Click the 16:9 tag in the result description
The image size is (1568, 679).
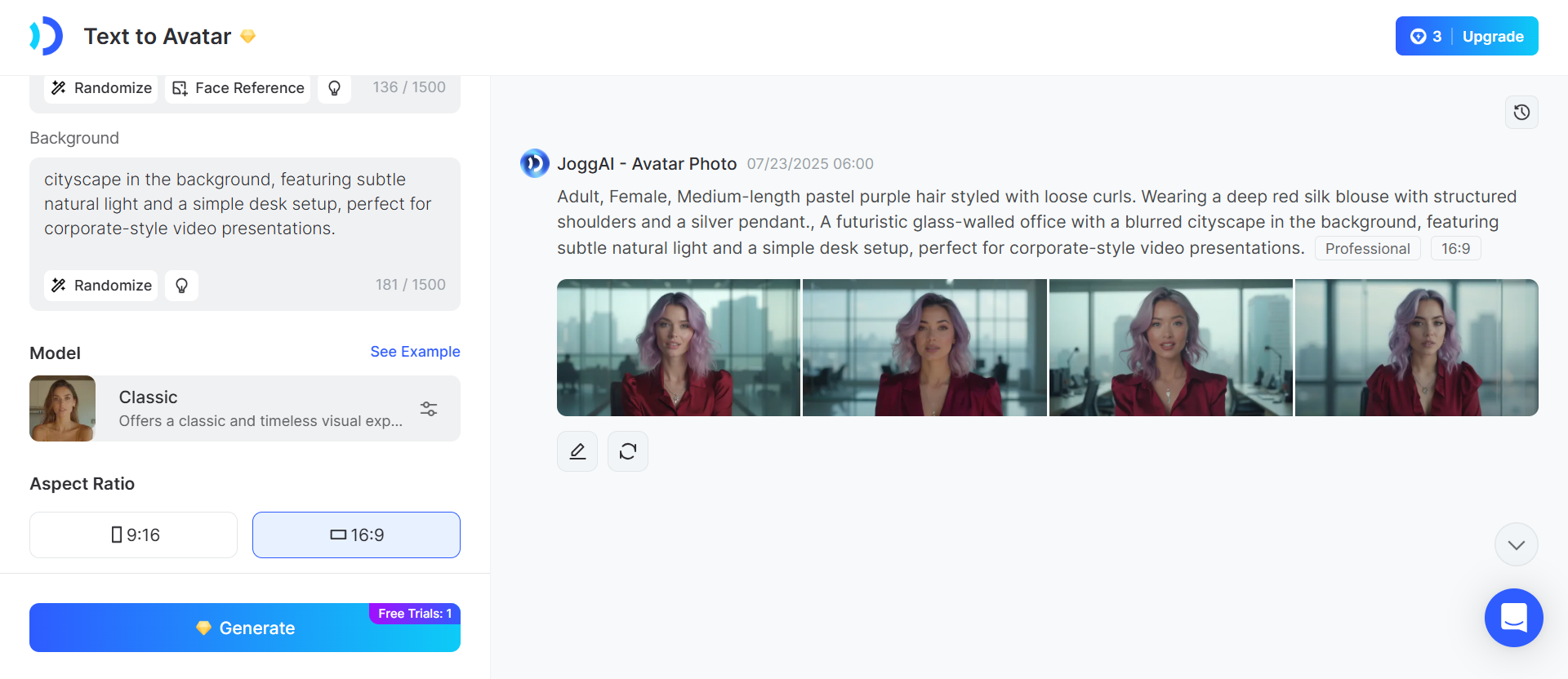click(1456, 249)
